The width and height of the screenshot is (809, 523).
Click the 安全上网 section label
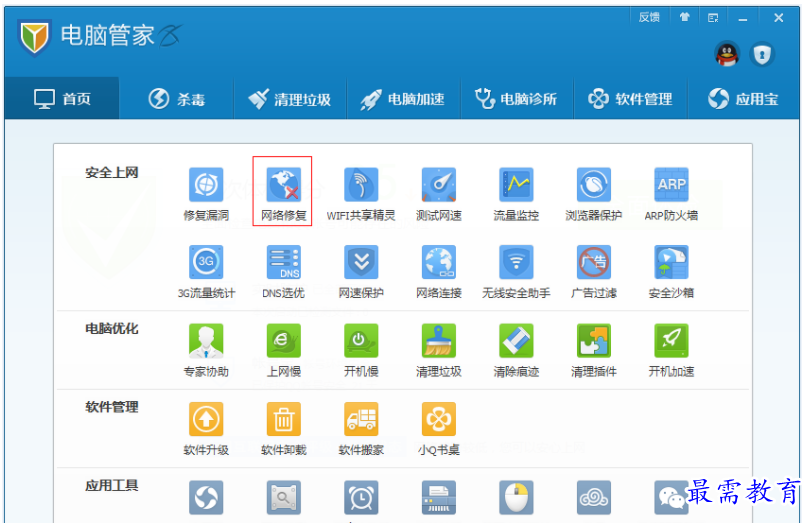pos(111,172)
